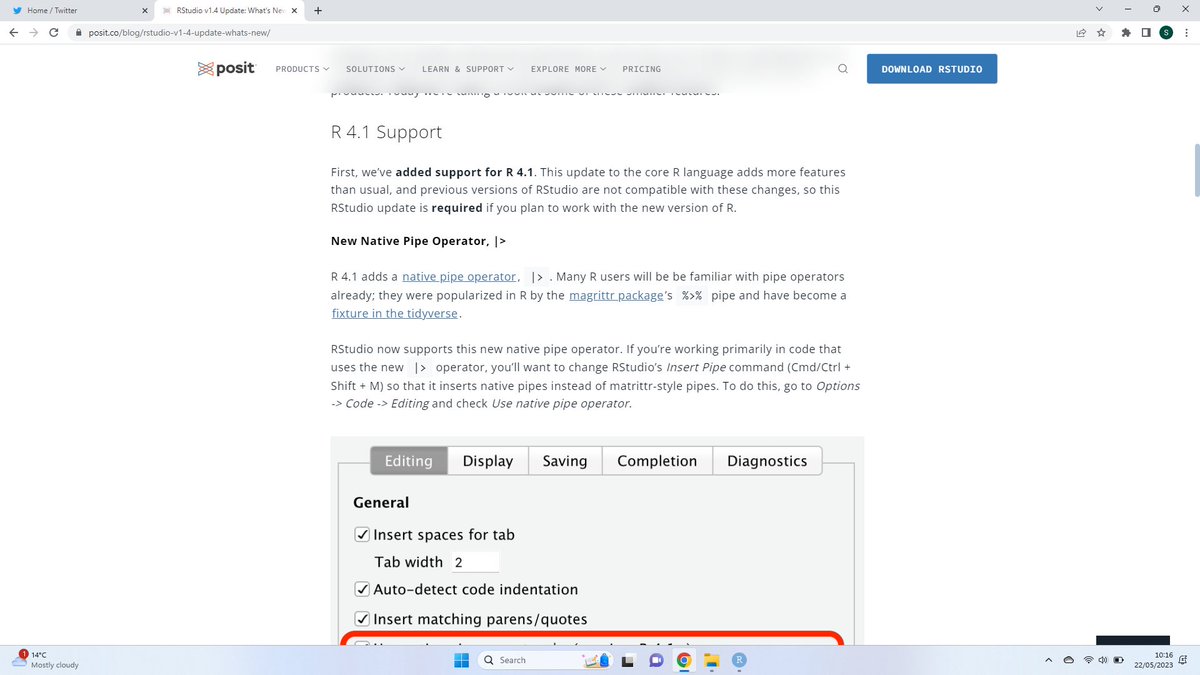Switch to the Home / Twitter tab
Viewport: 1200px width, 675px height.
pos(77,11)
